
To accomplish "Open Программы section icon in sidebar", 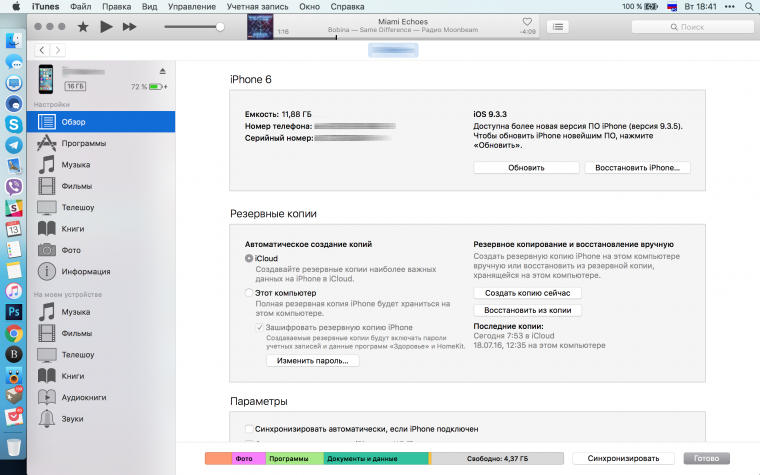I will pos(47,143).
